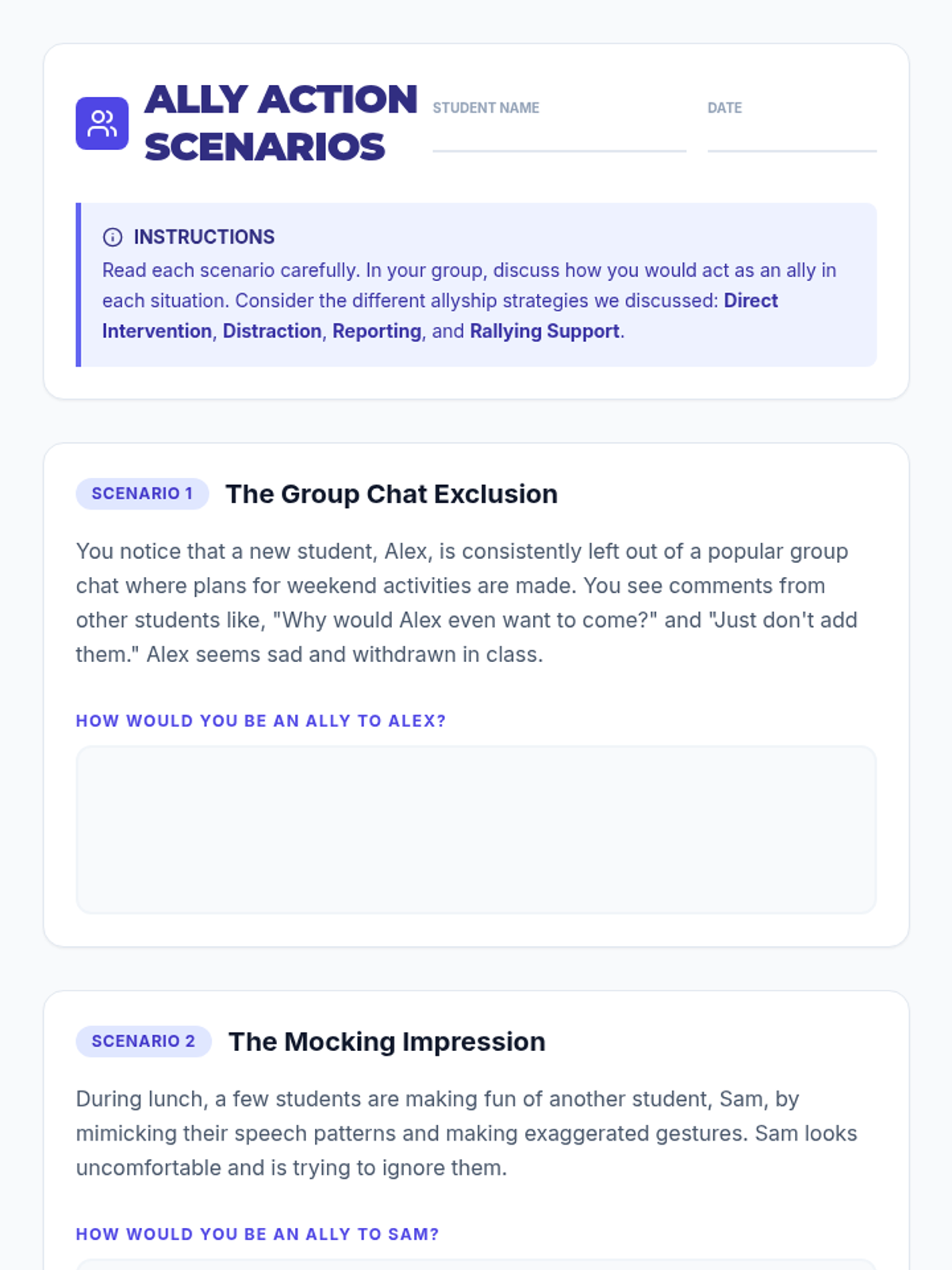Select the Scenario 1 badge
952x1270 pixels.
(x=142, y=494)
